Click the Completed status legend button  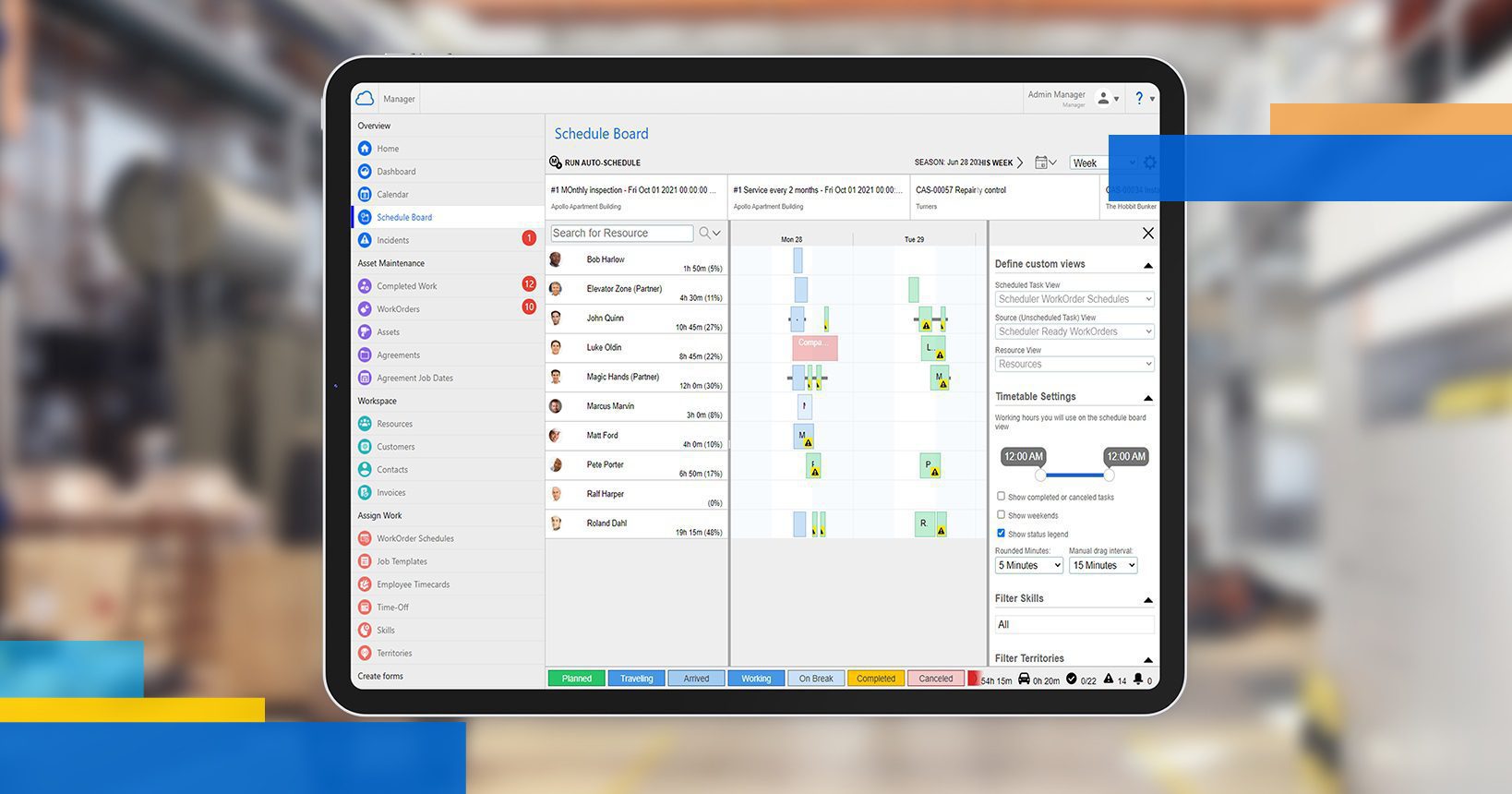click(x=875, y=679)
